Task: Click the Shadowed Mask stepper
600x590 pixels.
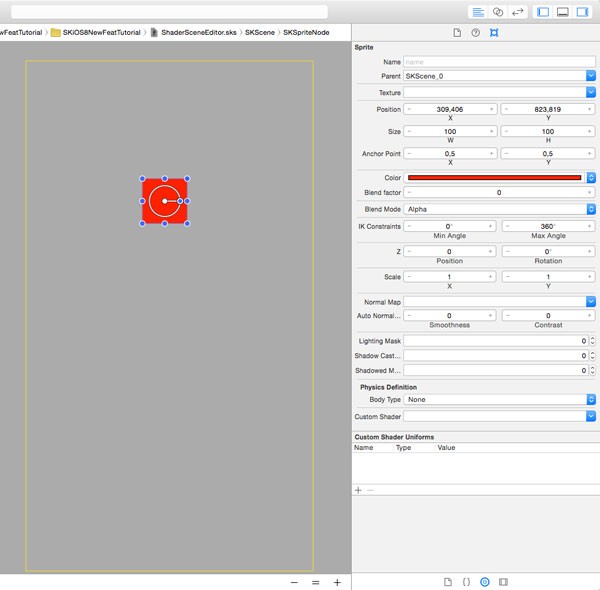Action: pos(592,371)
